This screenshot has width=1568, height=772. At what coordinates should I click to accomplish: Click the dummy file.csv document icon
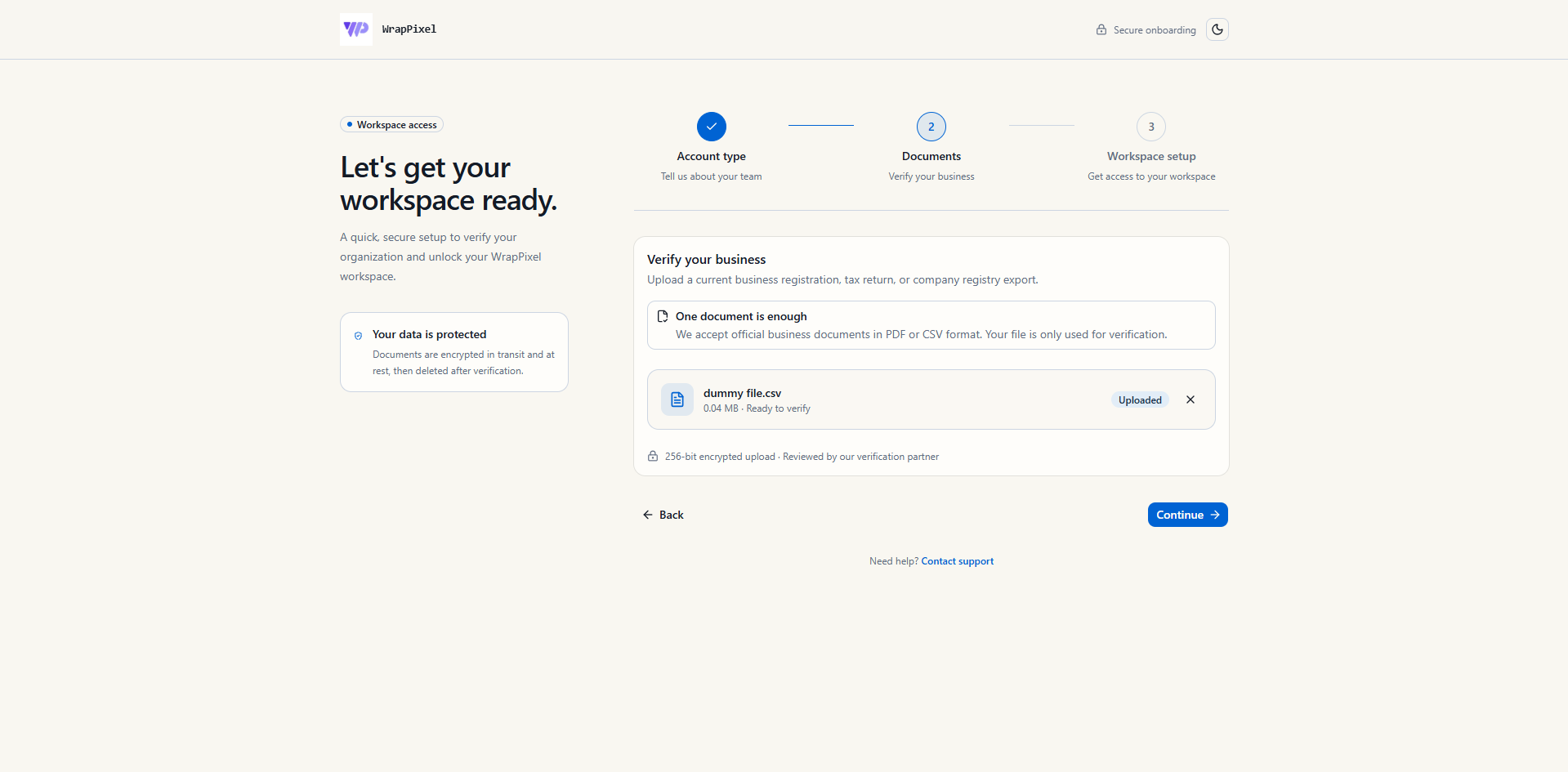(677, 399)
